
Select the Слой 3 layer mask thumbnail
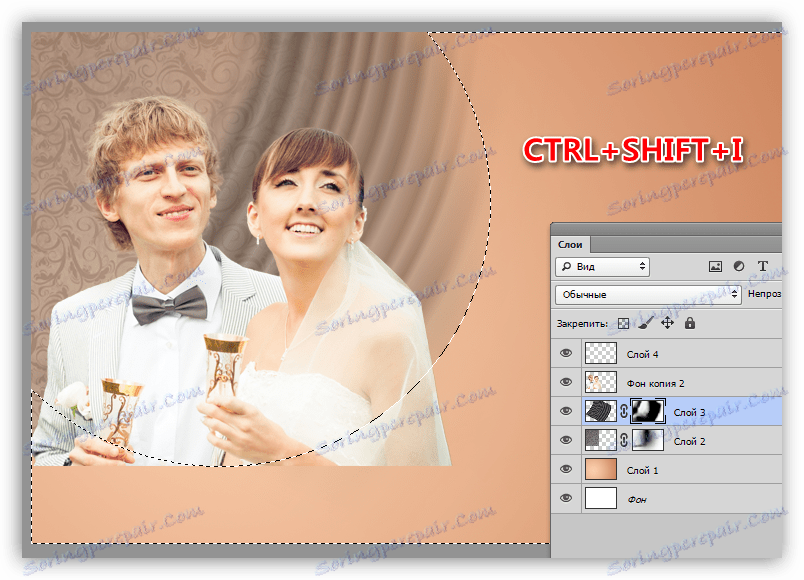(x=648, y=411)
